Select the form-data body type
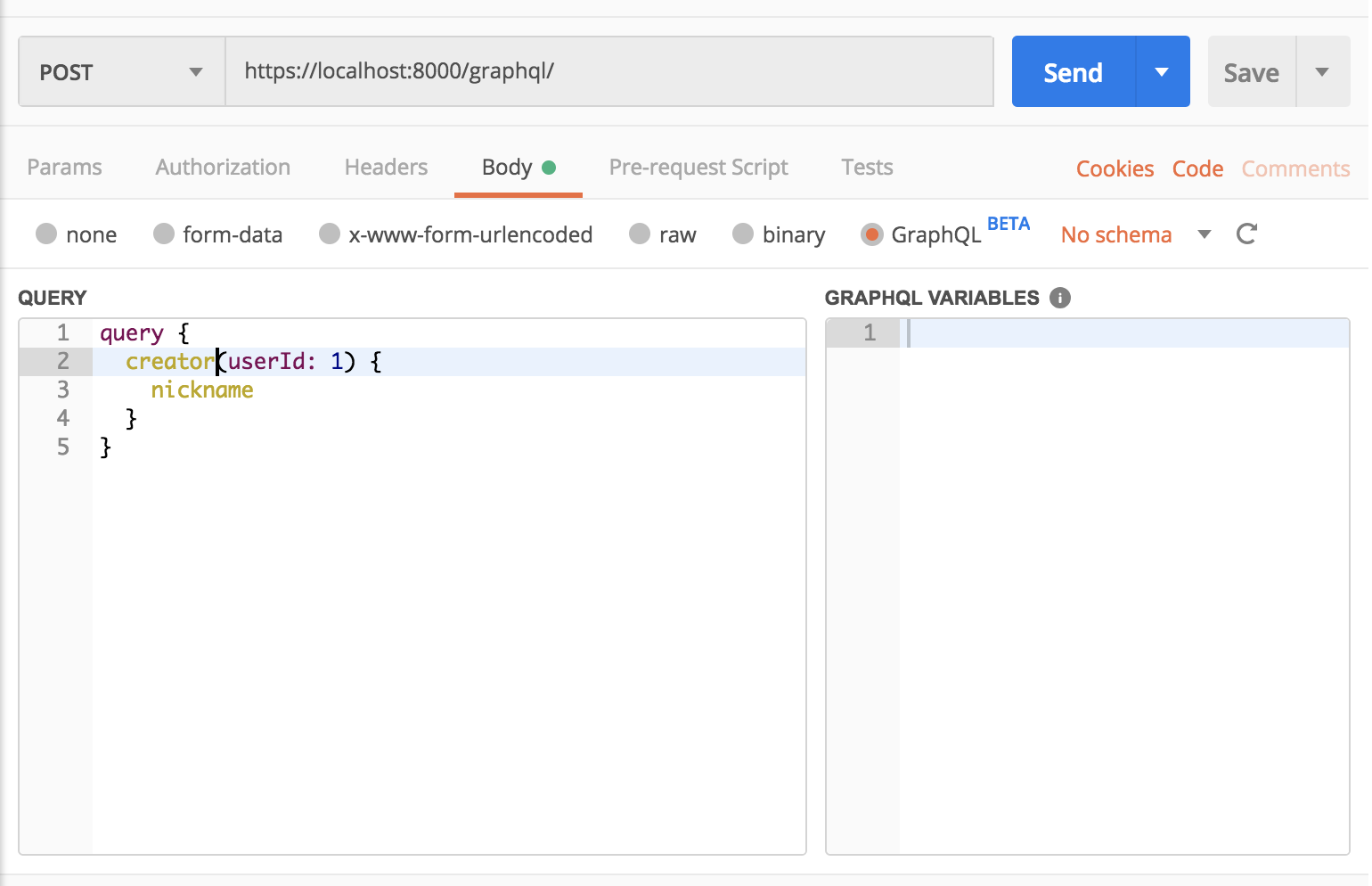Image resolution: width=1372 pixels, height=886 pixels. point(164,234)
